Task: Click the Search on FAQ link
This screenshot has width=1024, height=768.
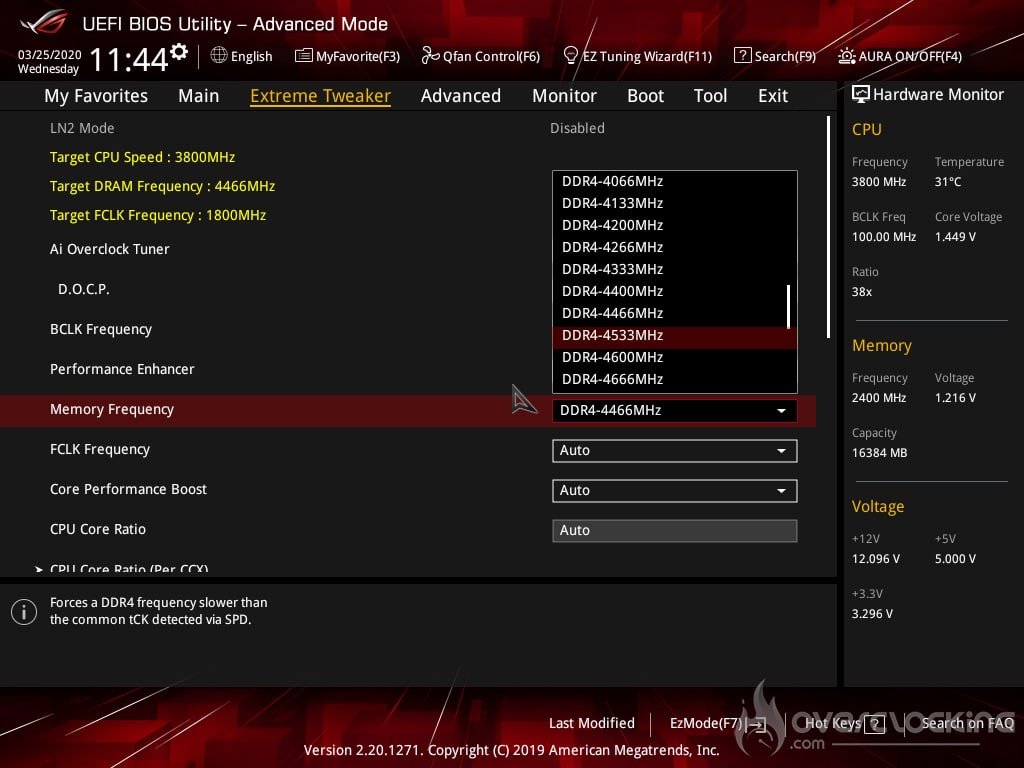Action: click(968, 724)
